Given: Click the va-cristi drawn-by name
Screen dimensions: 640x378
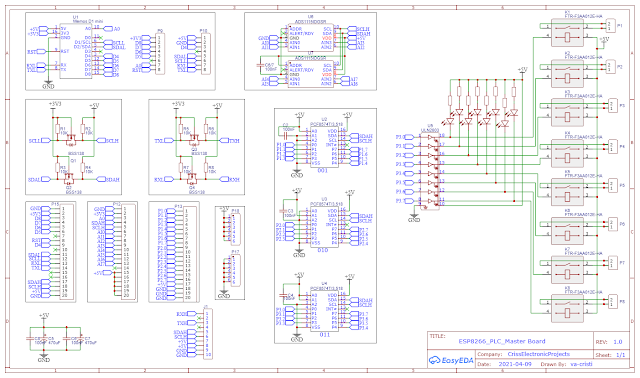Looking at the screenshot, I should tap(581, 364).
